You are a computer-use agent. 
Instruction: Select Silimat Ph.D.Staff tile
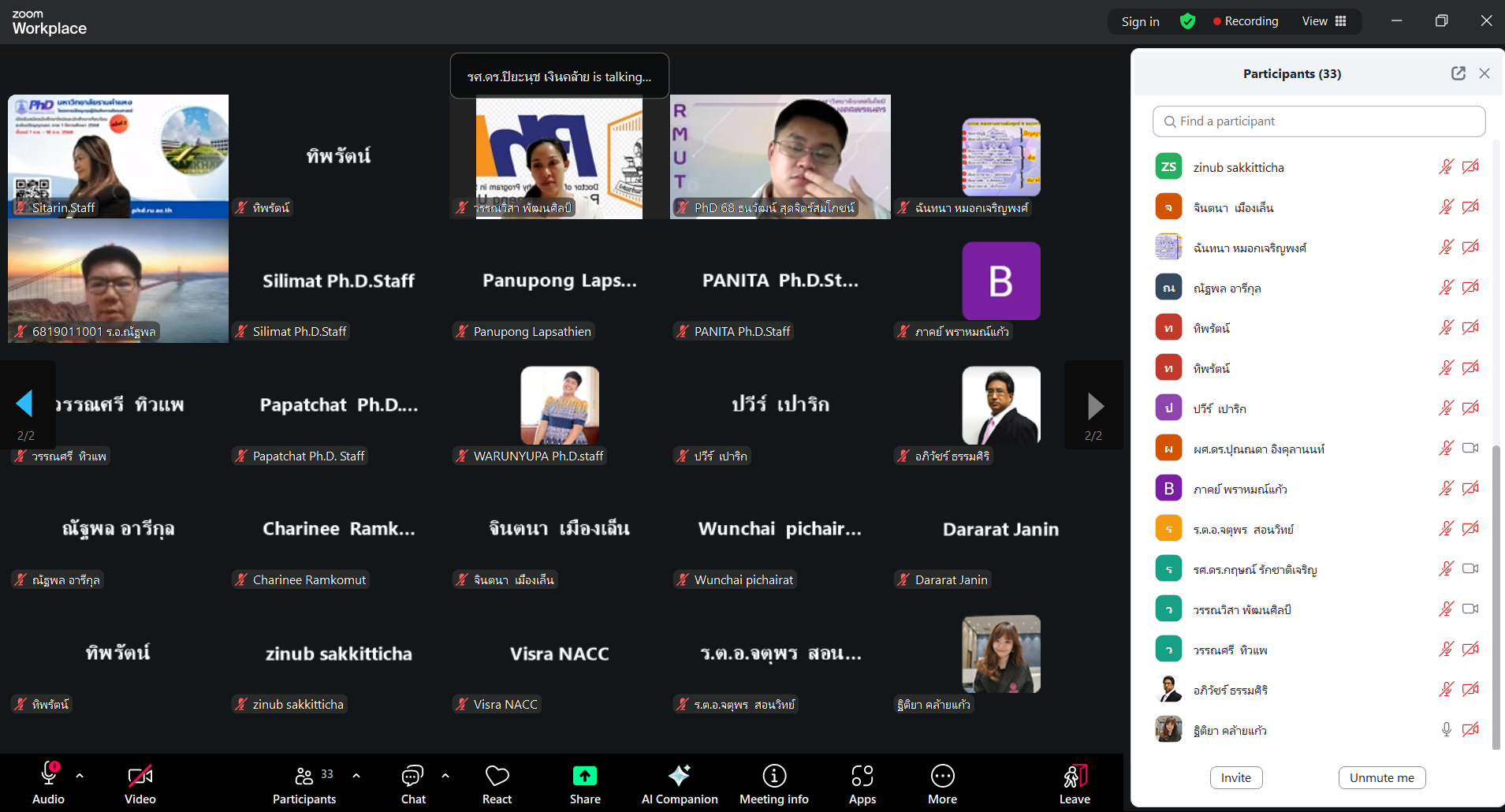[x=339, y=281]
